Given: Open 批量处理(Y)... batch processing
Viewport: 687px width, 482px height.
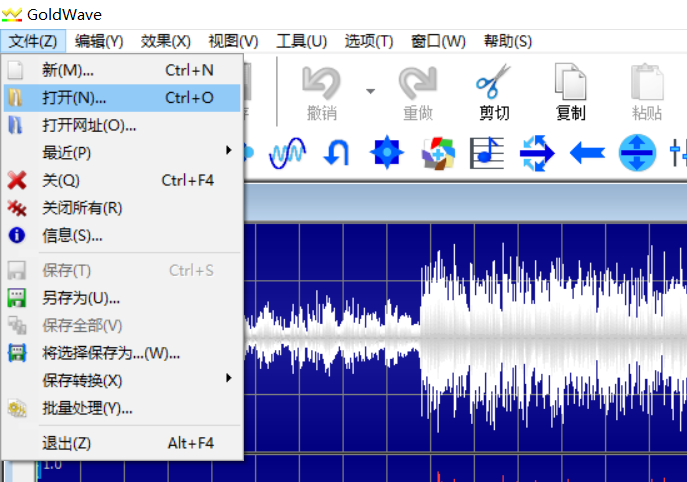Looking at the screenshot, I should (122, 408).
